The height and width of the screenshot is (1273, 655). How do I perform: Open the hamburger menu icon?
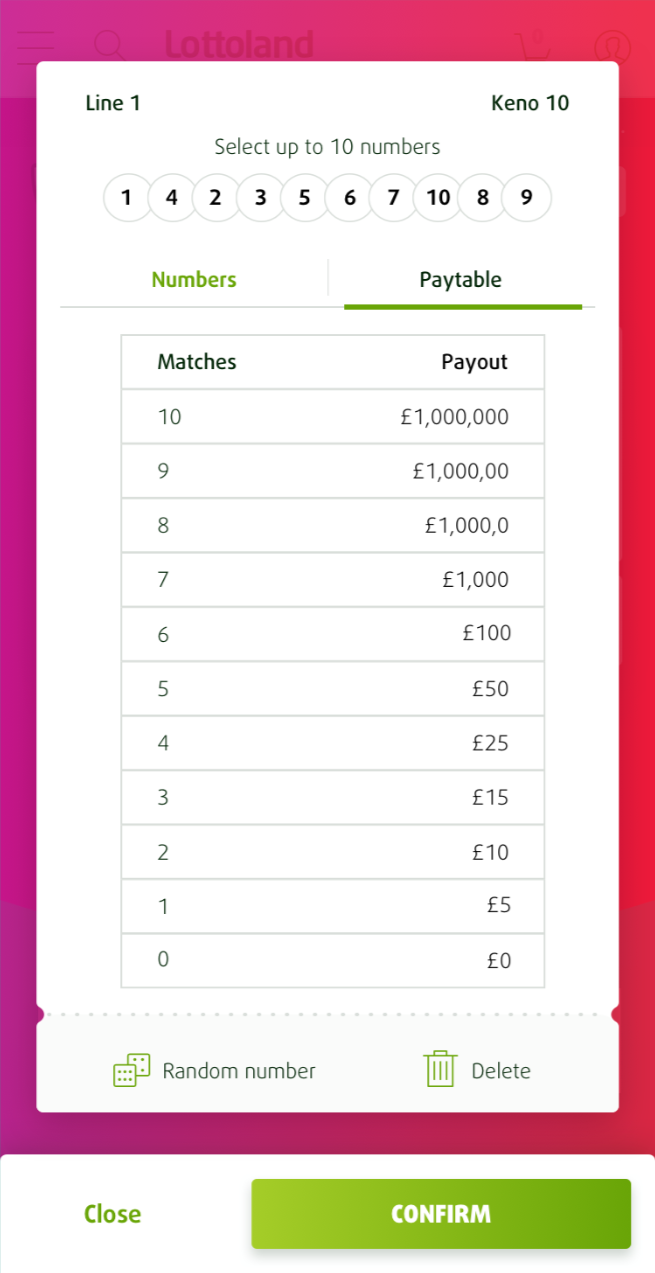36,46
